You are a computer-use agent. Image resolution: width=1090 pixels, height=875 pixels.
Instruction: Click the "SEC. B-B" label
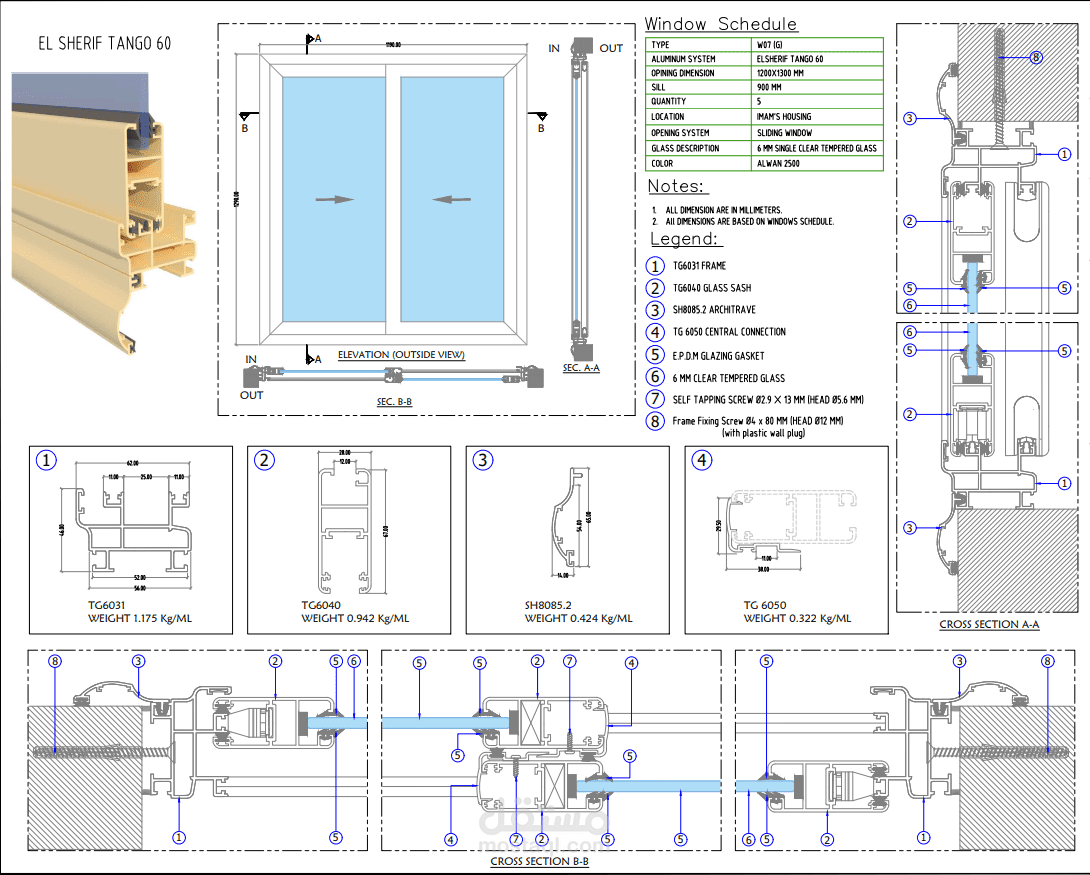[x=394, y=402]
